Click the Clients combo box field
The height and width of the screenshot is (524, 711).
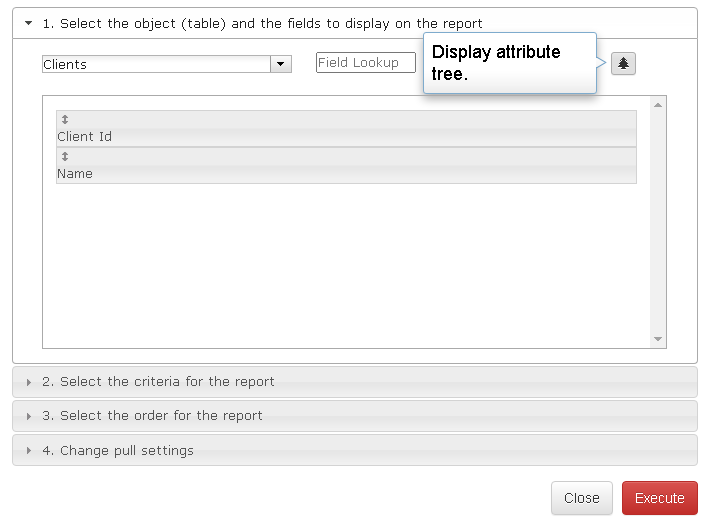(x=156, y=64)
